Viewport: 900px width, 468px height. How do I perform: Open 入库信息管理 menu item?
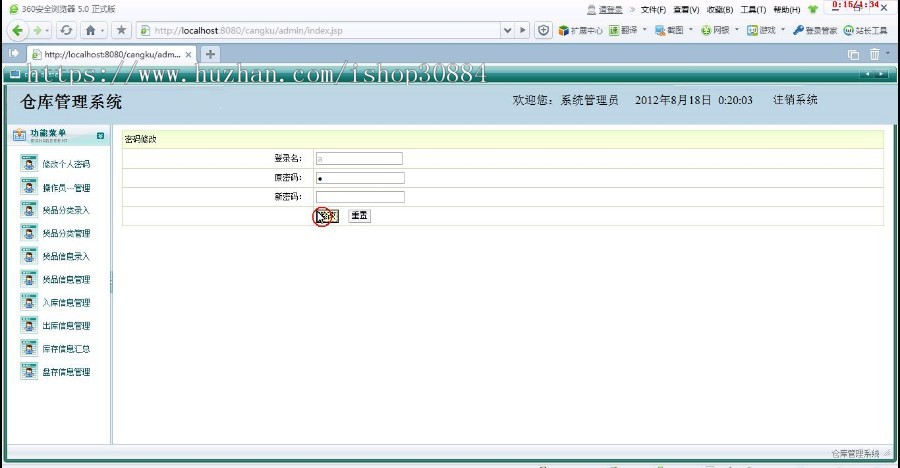coord(66,303)
